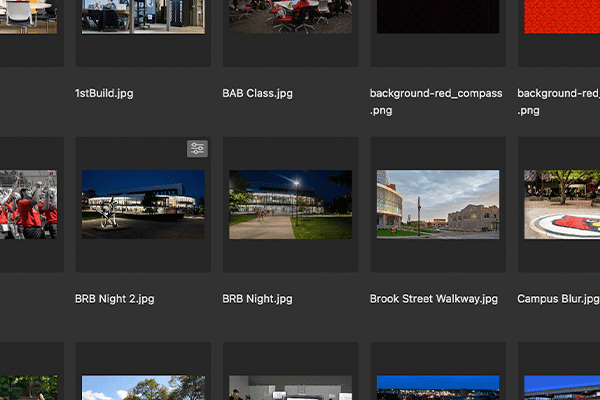Click the Brook Street Walkway.jpg label
The height and width of the screenshot is (400, 600).
click(x=433, y=299)
